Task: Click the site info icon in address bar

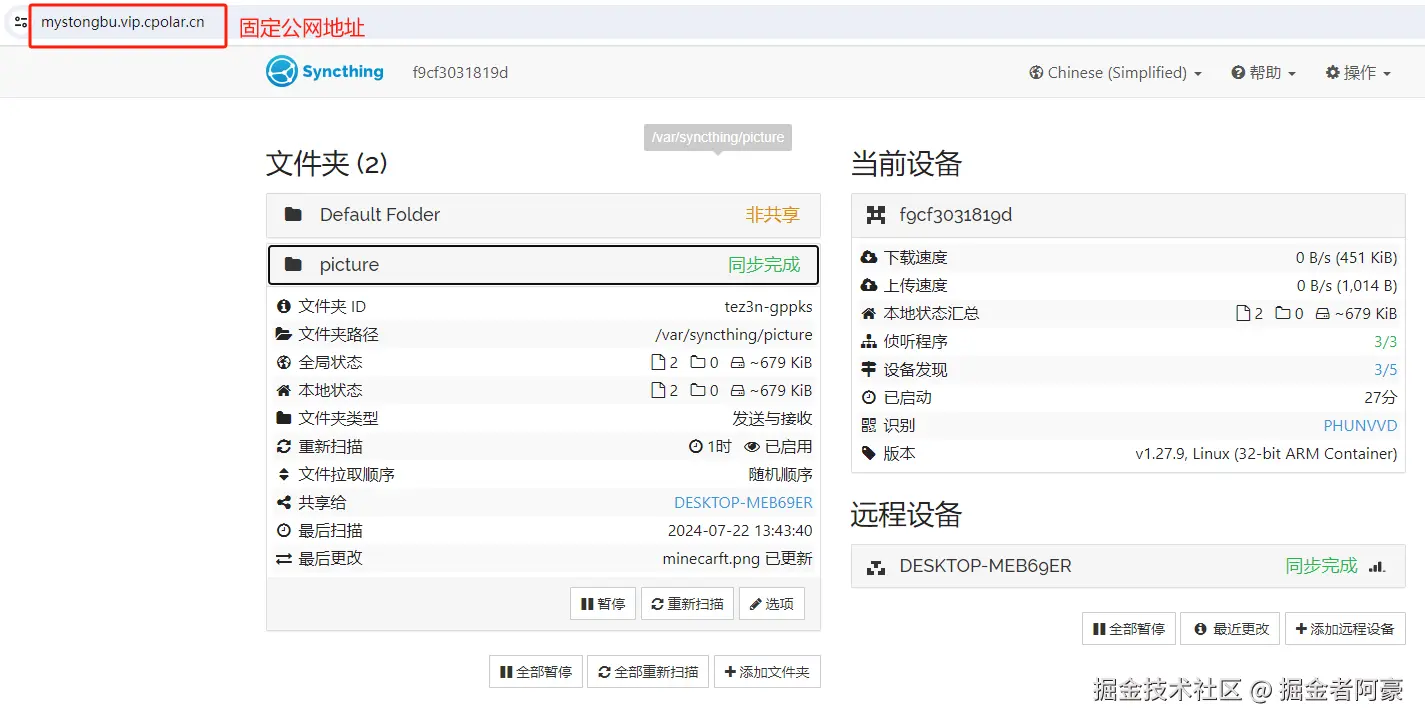Action: point(20,22)
